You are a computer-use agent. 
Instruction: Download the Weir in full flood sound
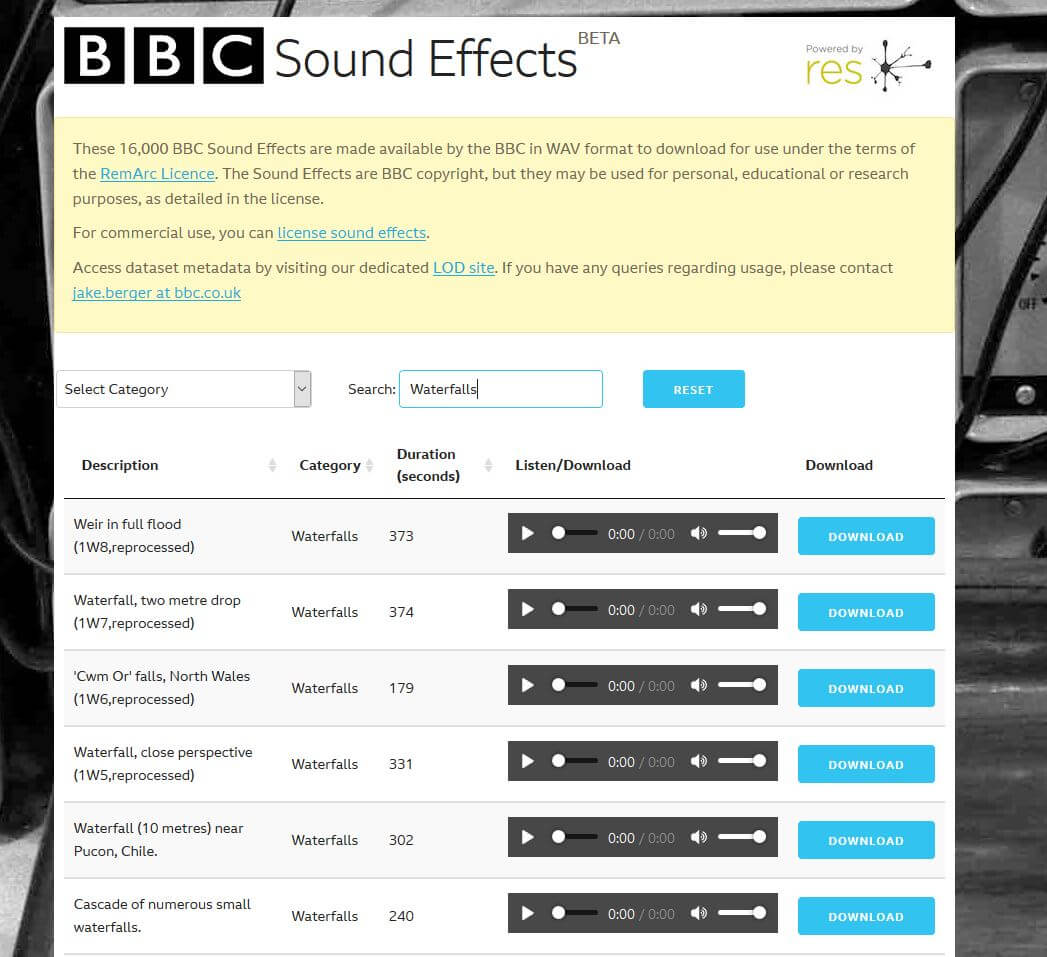coord(866,536)
